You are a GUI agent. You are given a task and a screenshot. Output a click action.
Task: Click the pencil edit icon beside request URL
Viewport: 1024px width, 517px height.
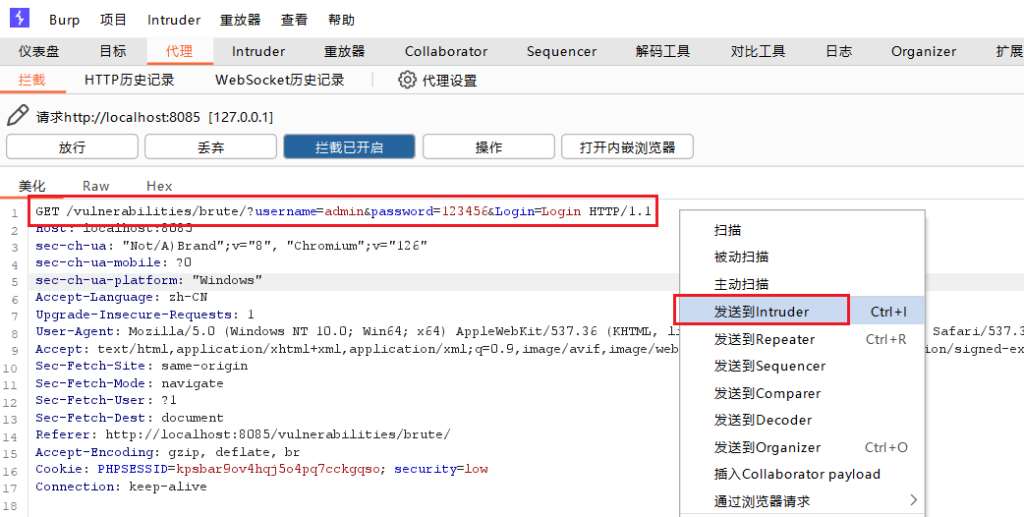pos(17,116)
